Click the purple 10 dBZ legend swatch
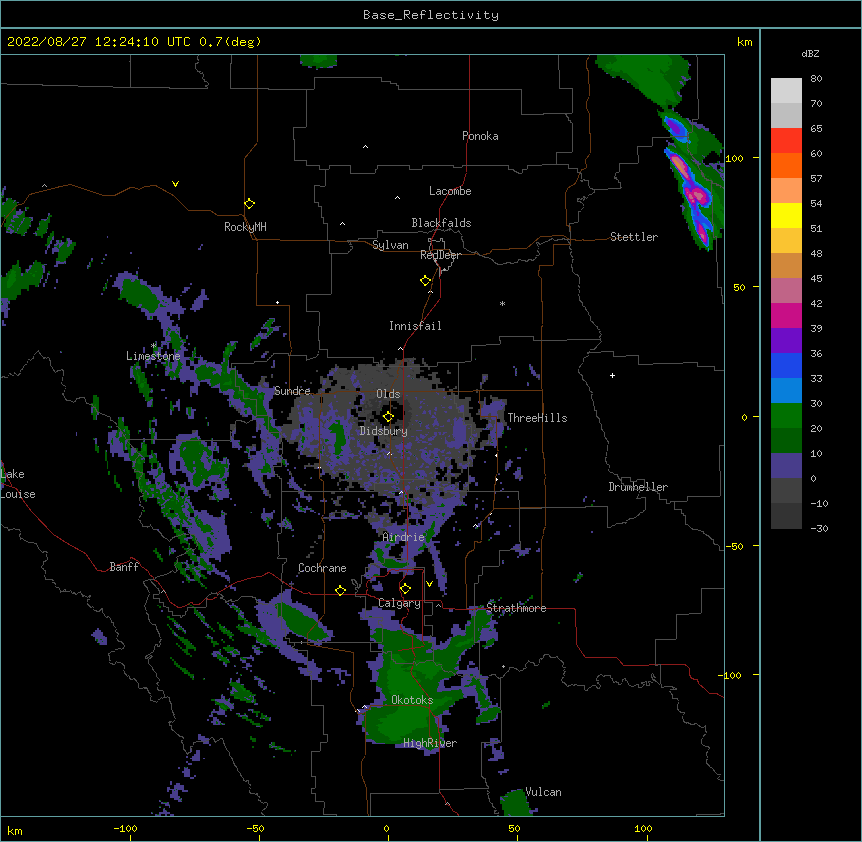 (x=786, y=466)
